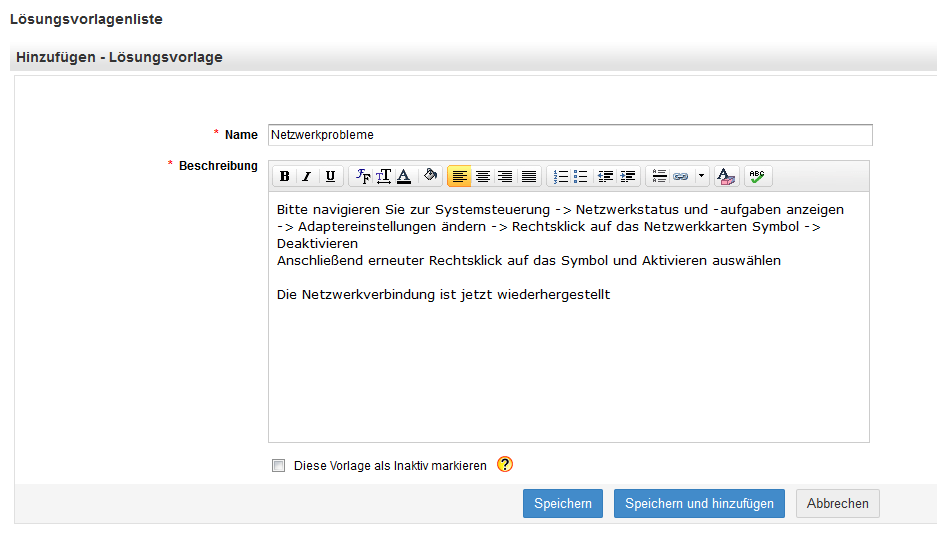Image resolution: width=937 pixels, height=545 pixels.
Task: Increase the paragraph indent
Action: pos(627,176)
